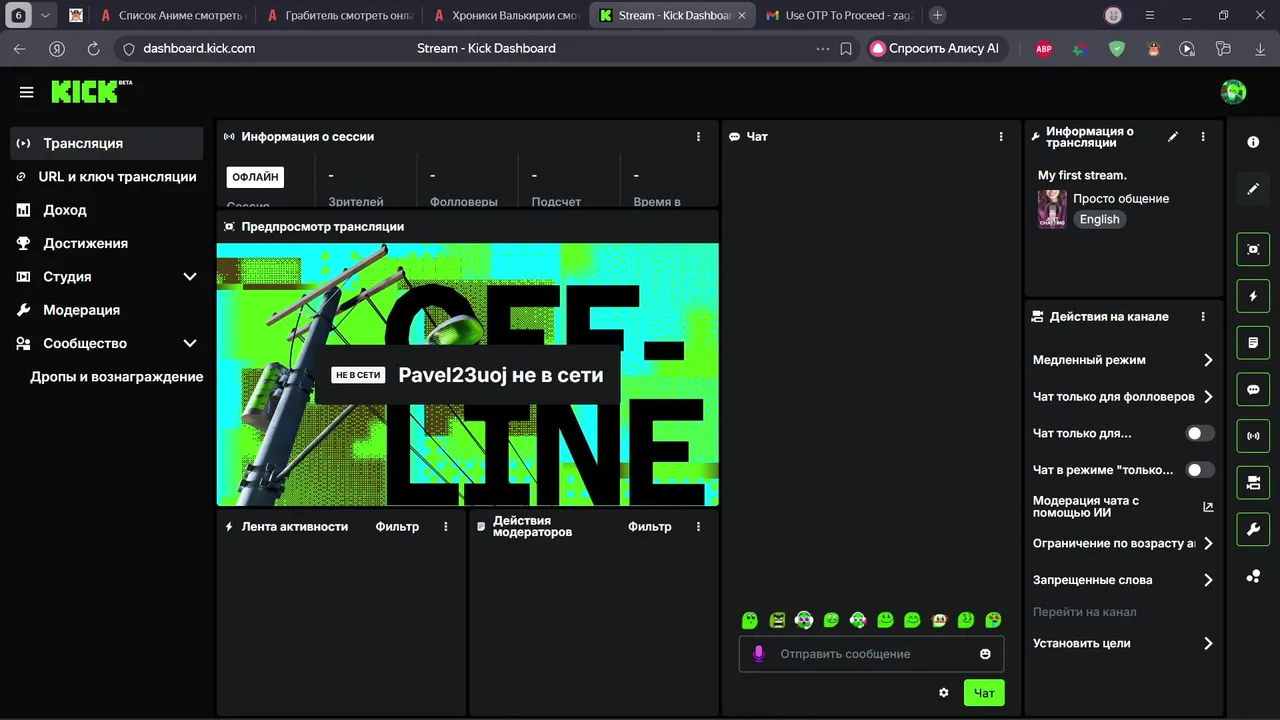Screen dimensions: 1280x720
Task: Open browser tab list dropdown arrow
Action: (45, 15)
